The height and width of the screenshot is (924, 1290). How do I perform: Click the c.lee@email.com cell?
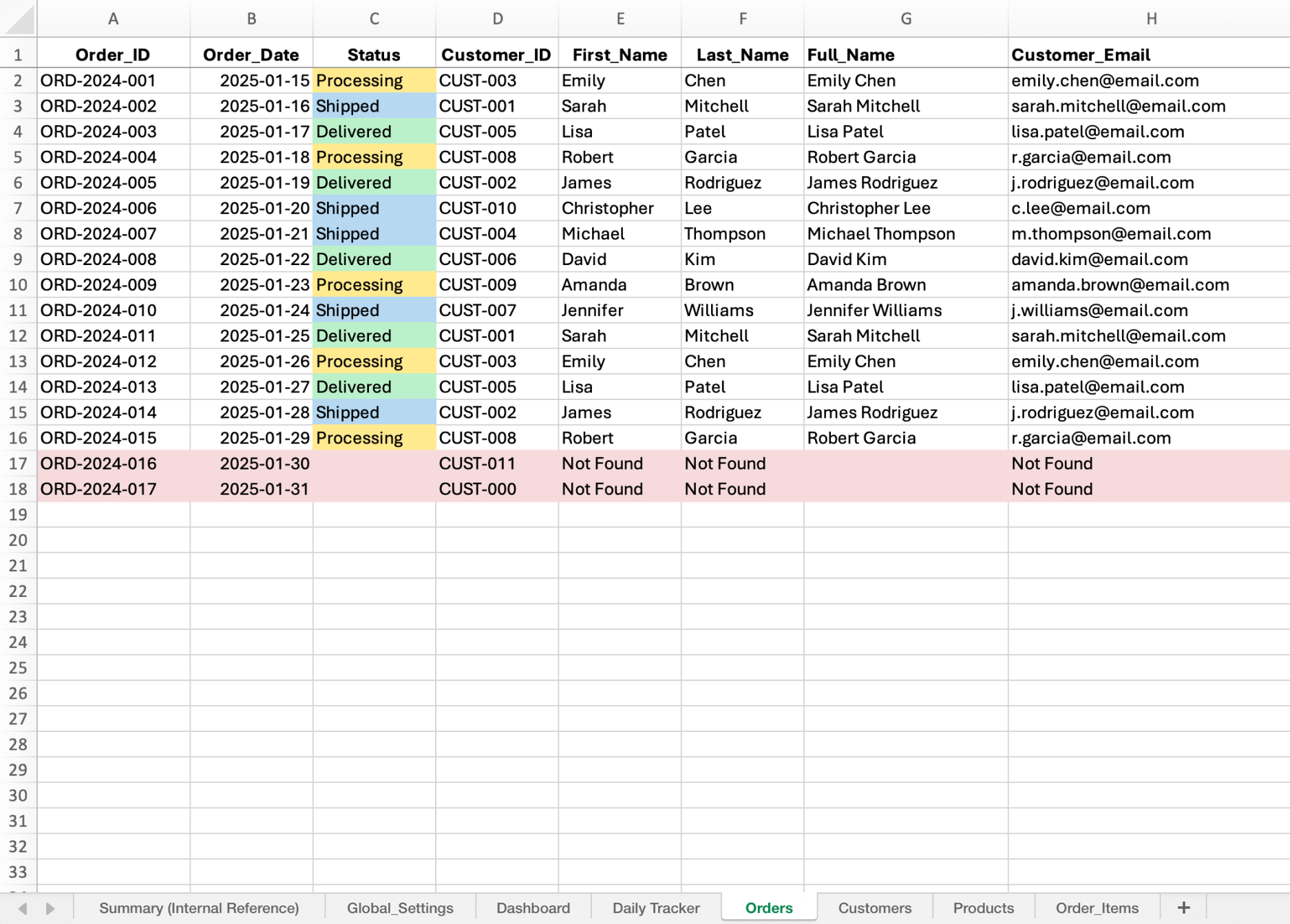1080,209
